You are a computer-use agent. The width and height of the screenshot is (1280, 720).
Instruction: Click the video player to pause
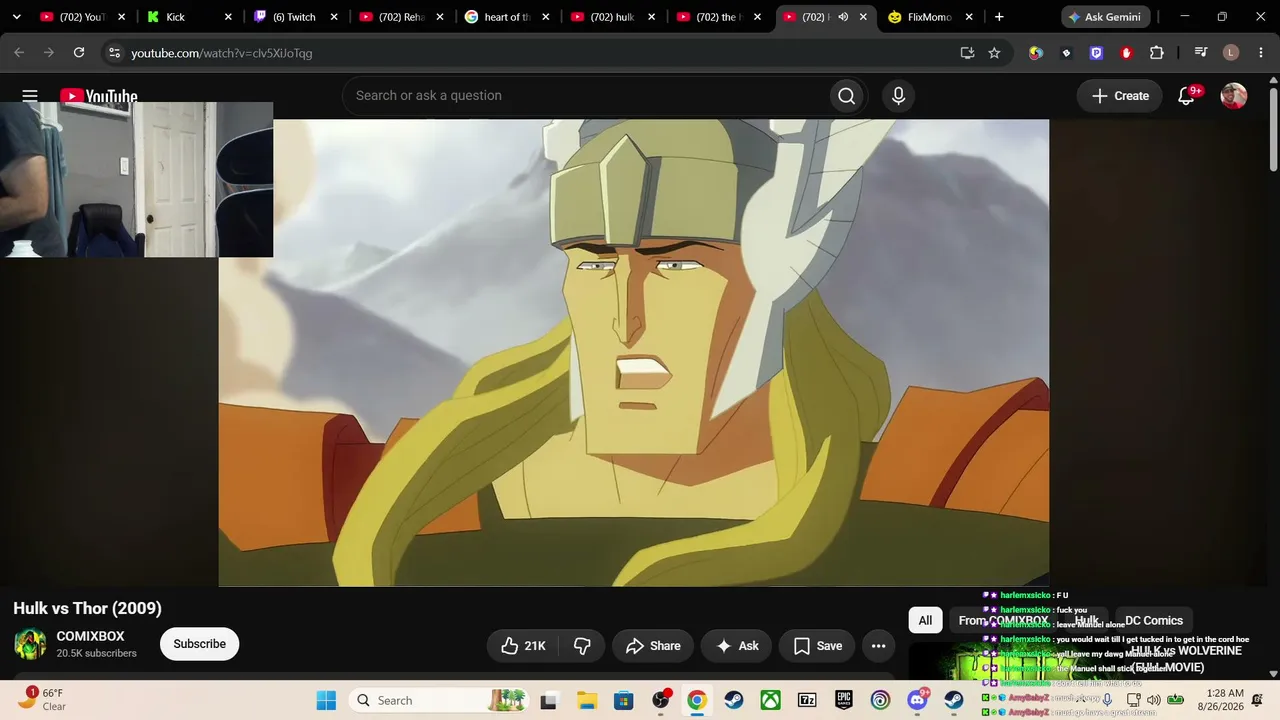[634, 353]
